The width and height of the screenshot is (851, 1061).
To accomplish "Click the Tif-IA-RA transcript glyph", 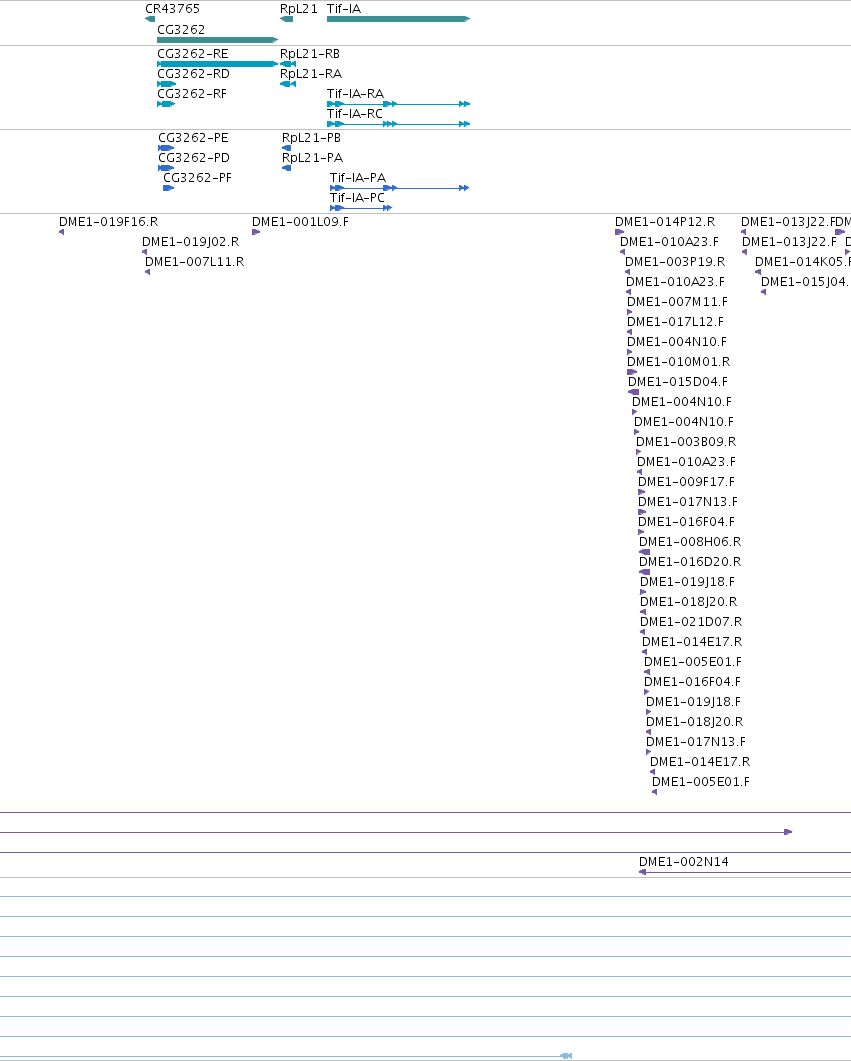I will pyautogui.click(x=398, y=104).
